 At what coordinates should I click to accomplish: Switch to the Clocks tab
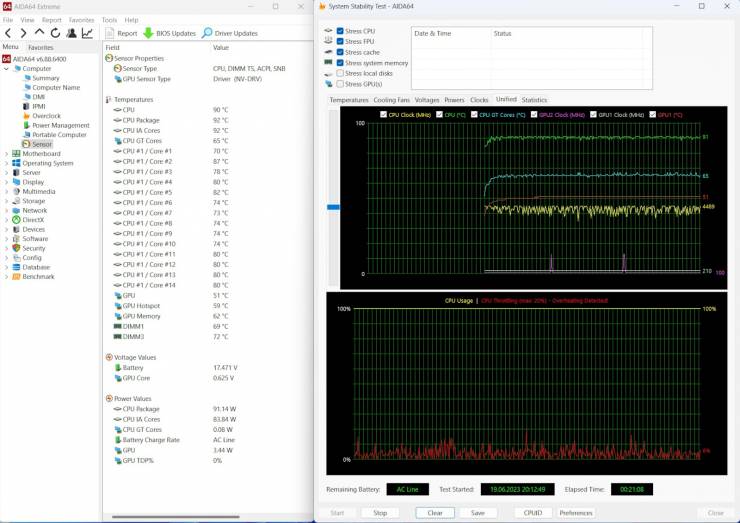click(479, 100)
